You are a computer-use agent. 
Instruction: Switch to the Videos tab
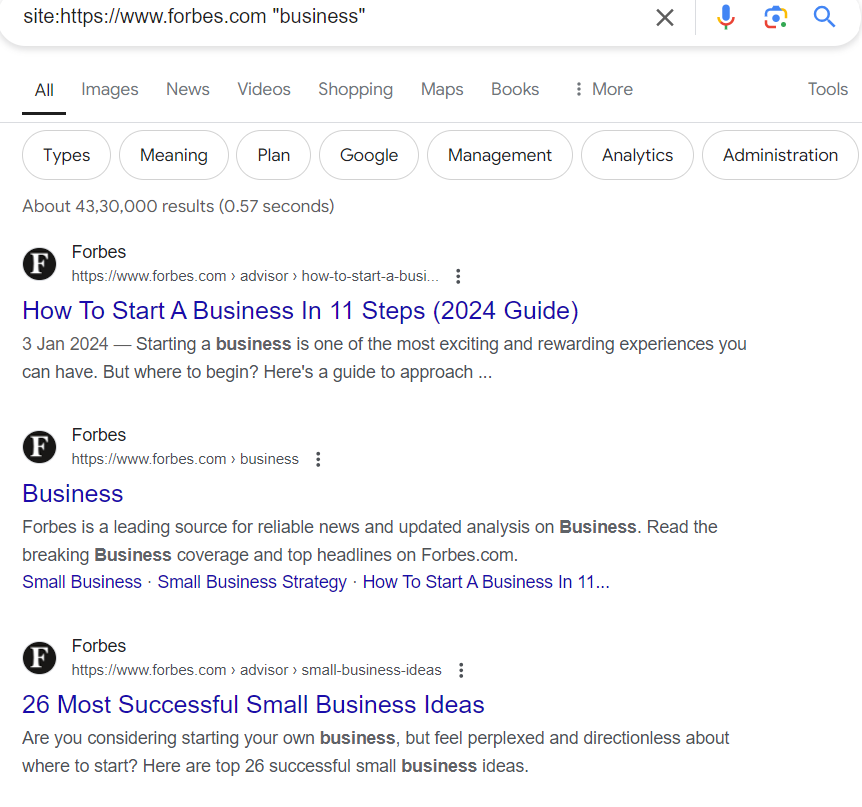pyautogui.click(x=264, y=89)
